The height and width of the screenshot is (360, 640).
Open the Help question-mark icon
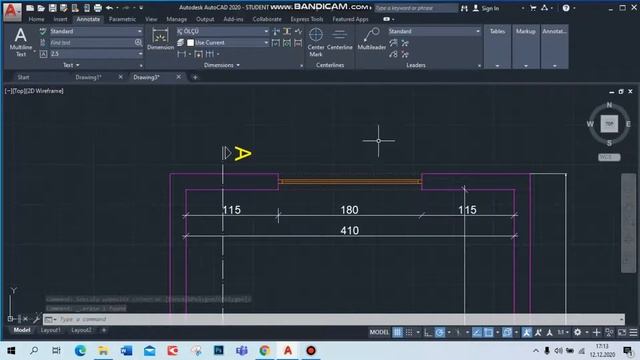click(566, 8)
